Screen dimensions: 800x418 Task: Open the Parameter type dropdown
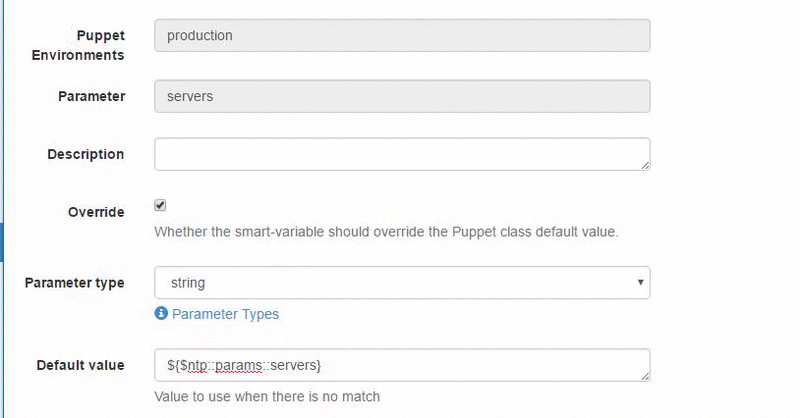tap(402, 283)
